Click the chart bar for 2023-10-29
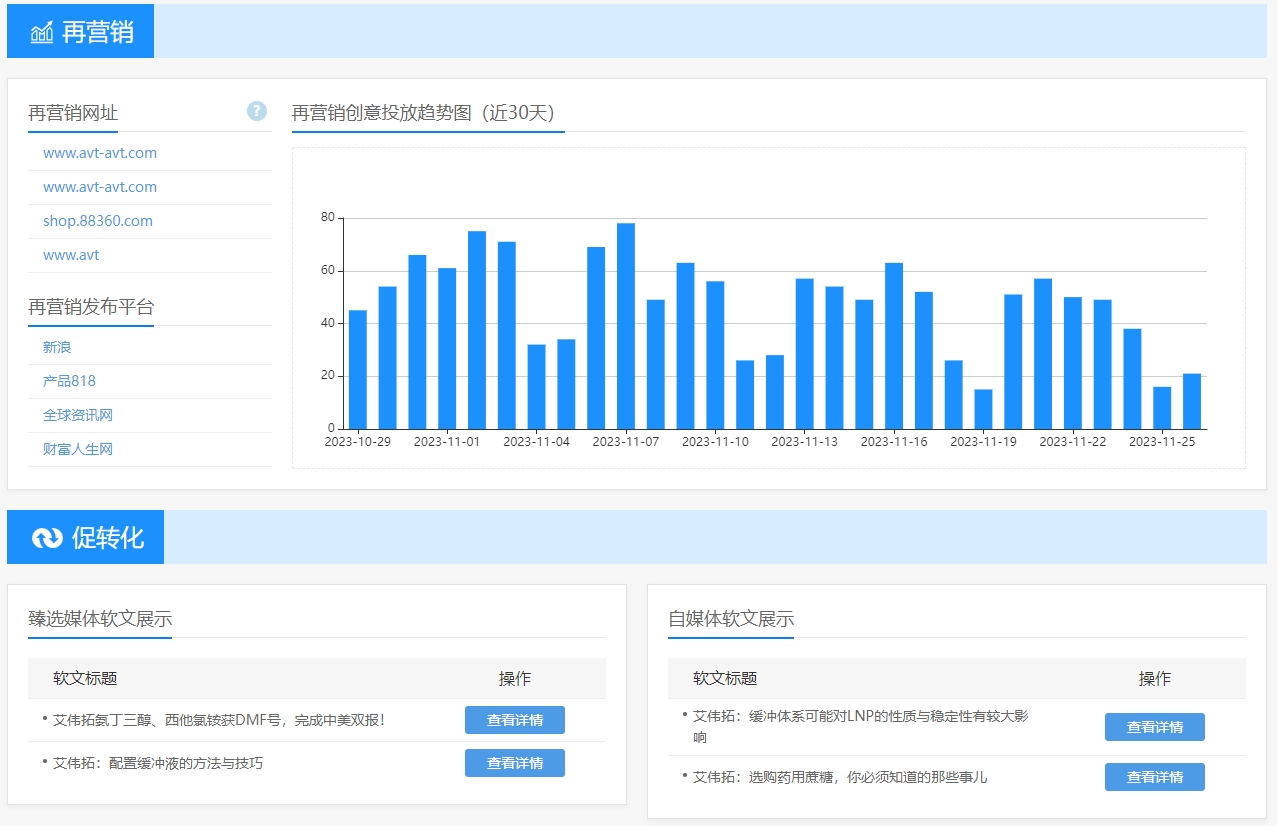 [357, 370]
